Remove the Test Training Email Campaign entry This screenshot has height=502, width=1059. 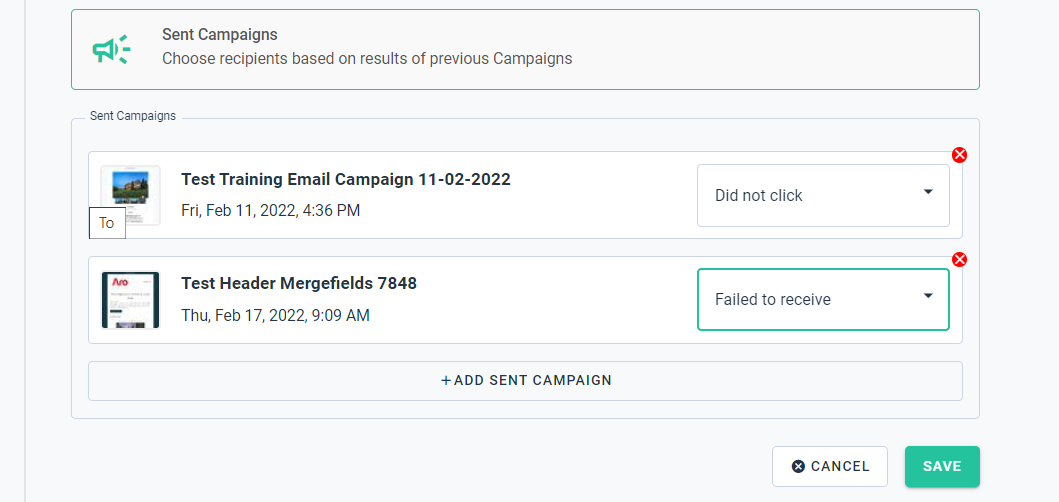coord(959,155)
